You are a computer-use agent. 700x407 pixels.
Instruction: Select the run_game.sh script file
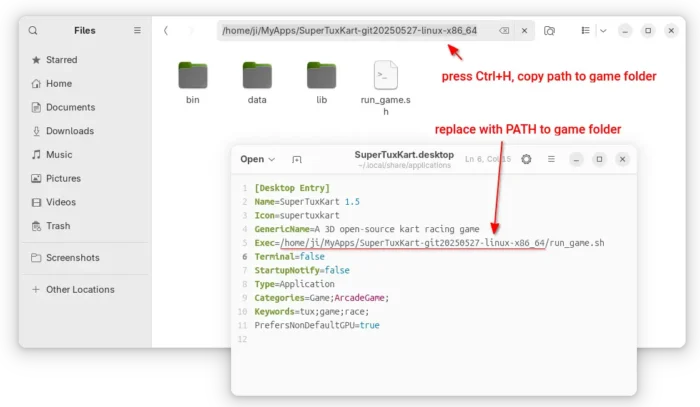(386, 88)
